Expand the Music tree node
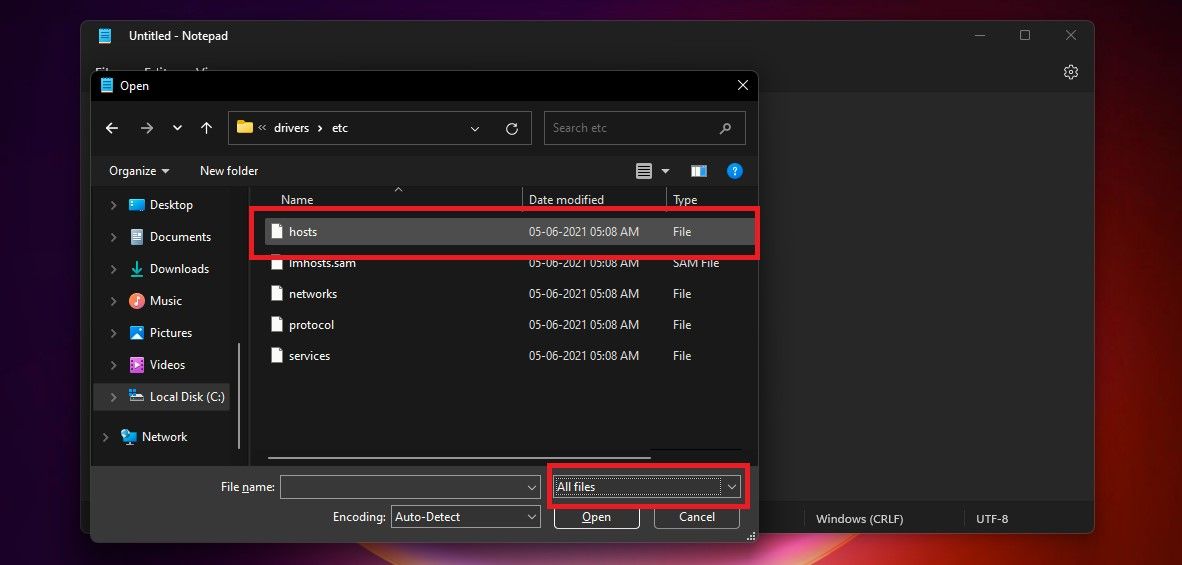1182x565 pixels. pyautogui.click(x=114, y=301)
